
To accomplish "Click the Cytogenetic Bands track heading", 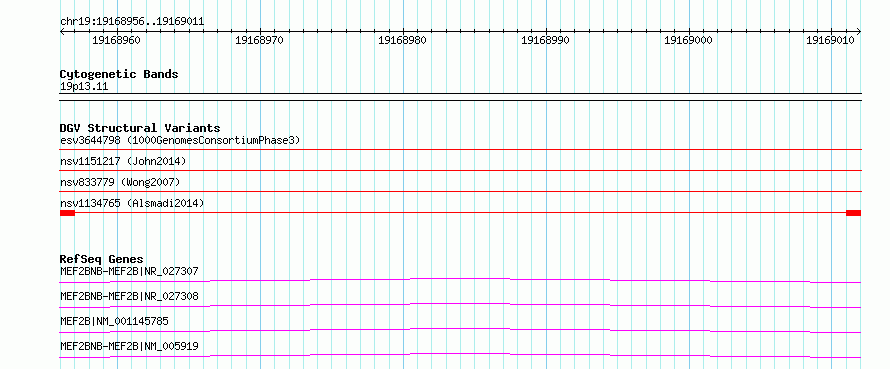I will point(119,74).
